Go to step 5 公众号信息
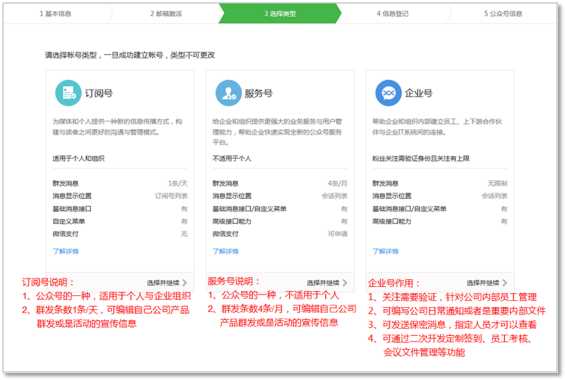Viewport: 565px width, 380px height. point(503,14)
